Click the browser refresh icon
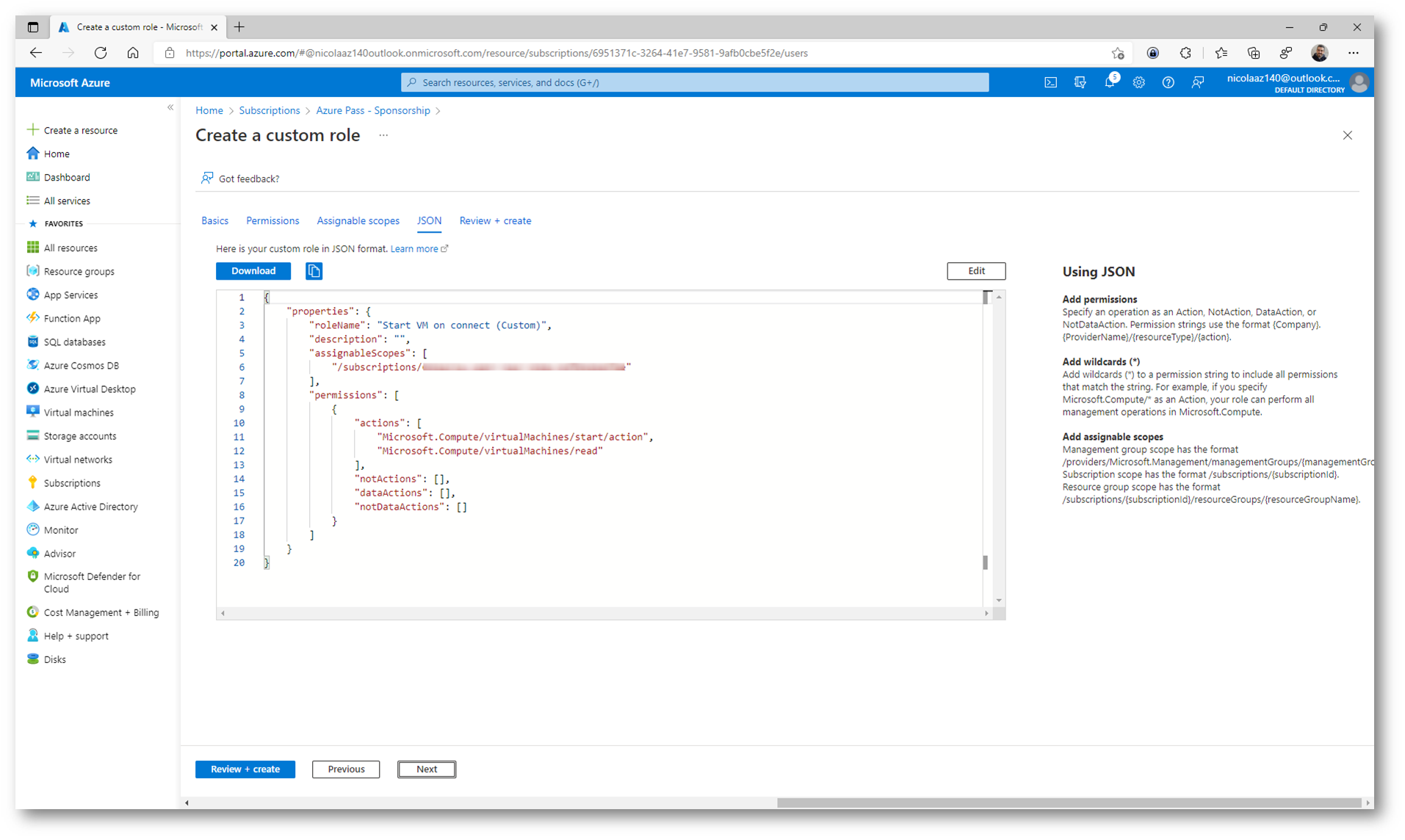Image resolution: width=1405 pixels, height=840 pixels. click(x=101, y=53)
